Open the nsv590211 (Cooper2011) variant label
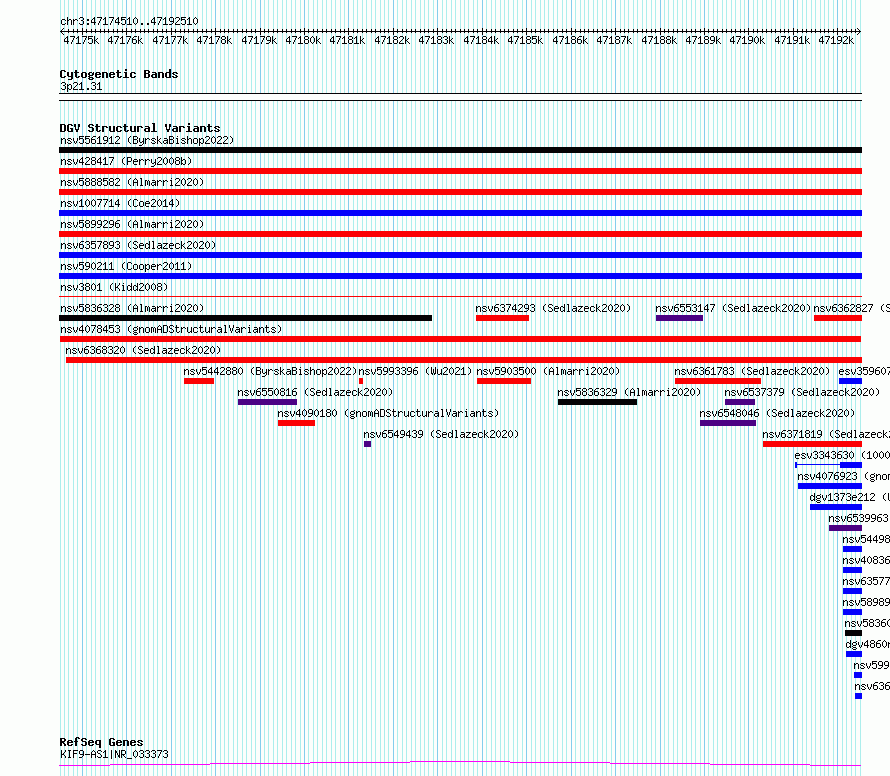Screen dimensions: 890x776 pos(126,266)
